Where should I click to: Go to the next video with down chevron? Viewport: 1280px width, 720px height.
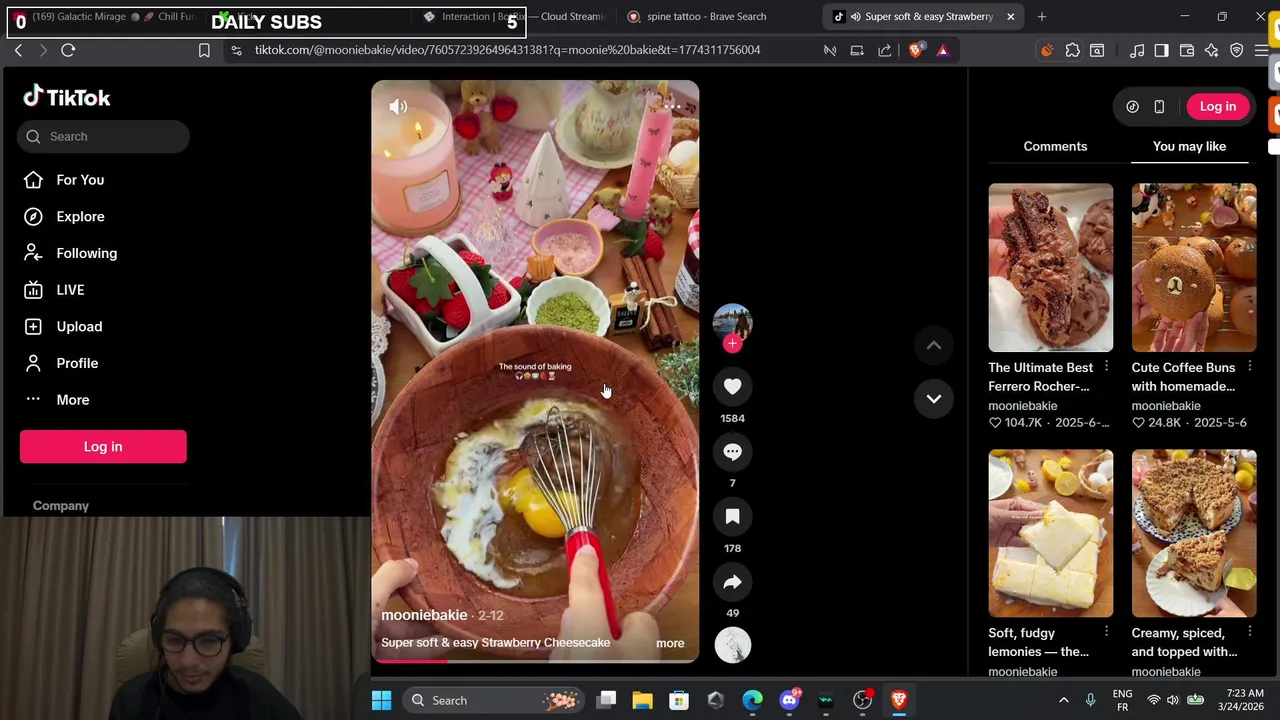click(933, 399)
